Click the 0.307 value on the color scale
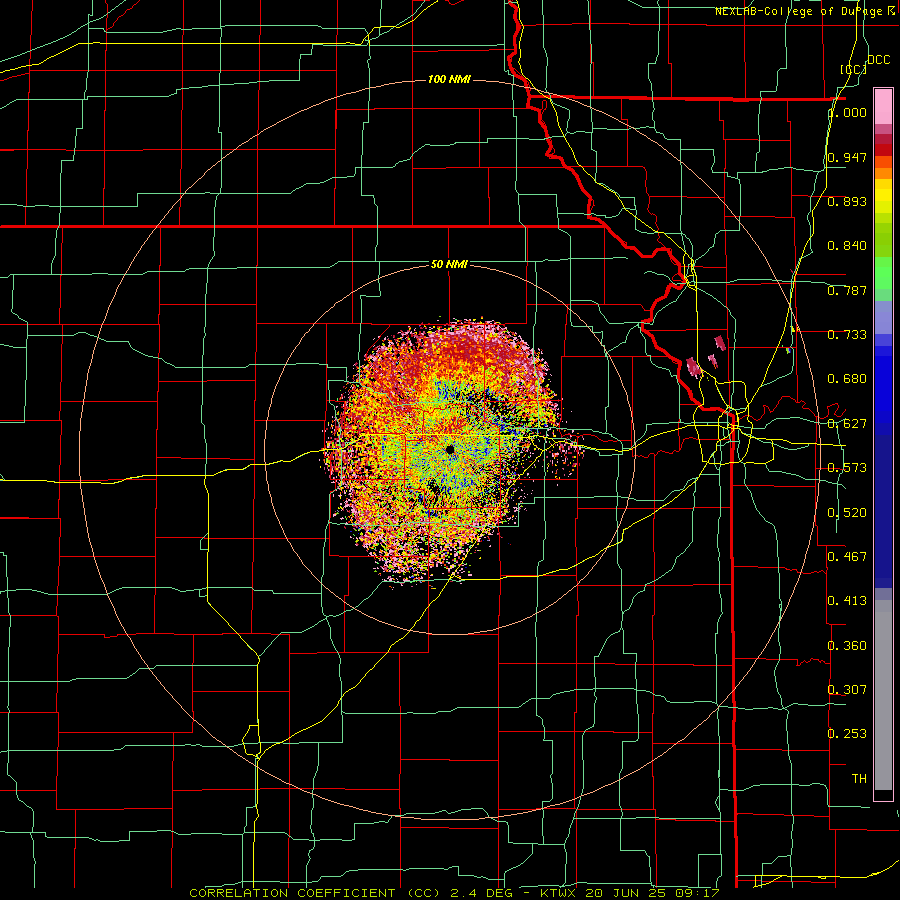 coord(847,689)
